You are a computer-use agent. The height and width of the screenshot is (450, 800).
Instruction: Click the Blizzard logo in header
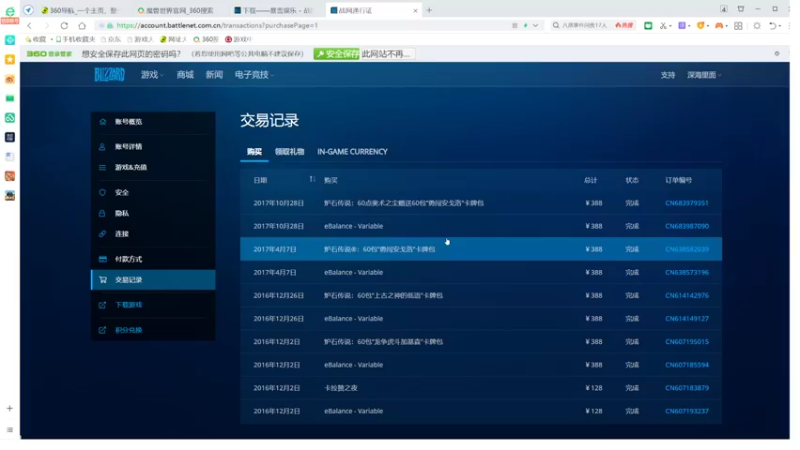(x=109, y=74)
